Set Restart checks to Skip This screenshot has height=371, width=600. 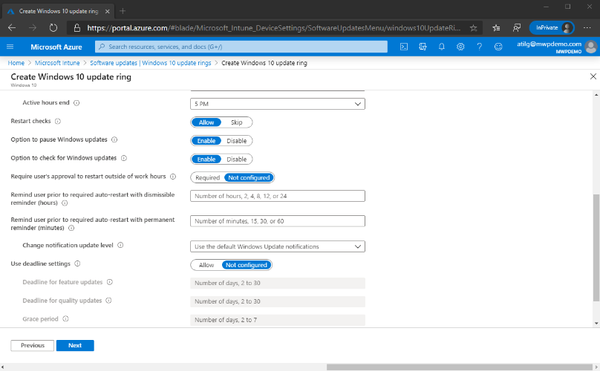236,122
